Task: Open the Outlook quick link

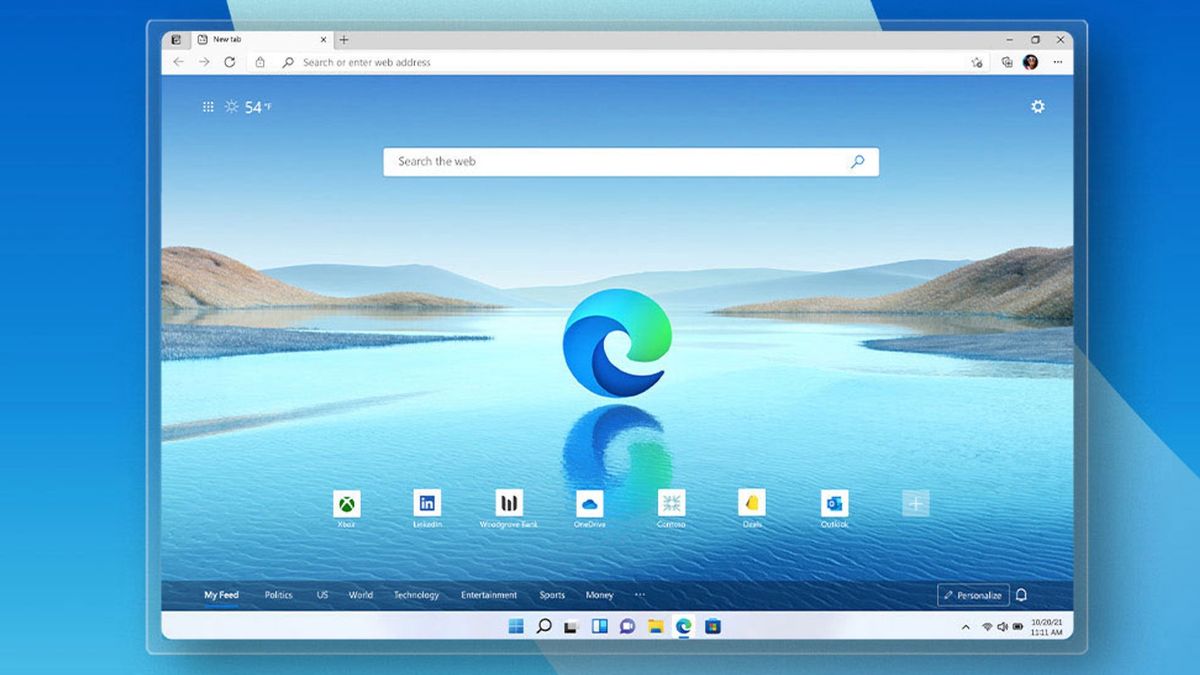Action: (x=834, y=508)
